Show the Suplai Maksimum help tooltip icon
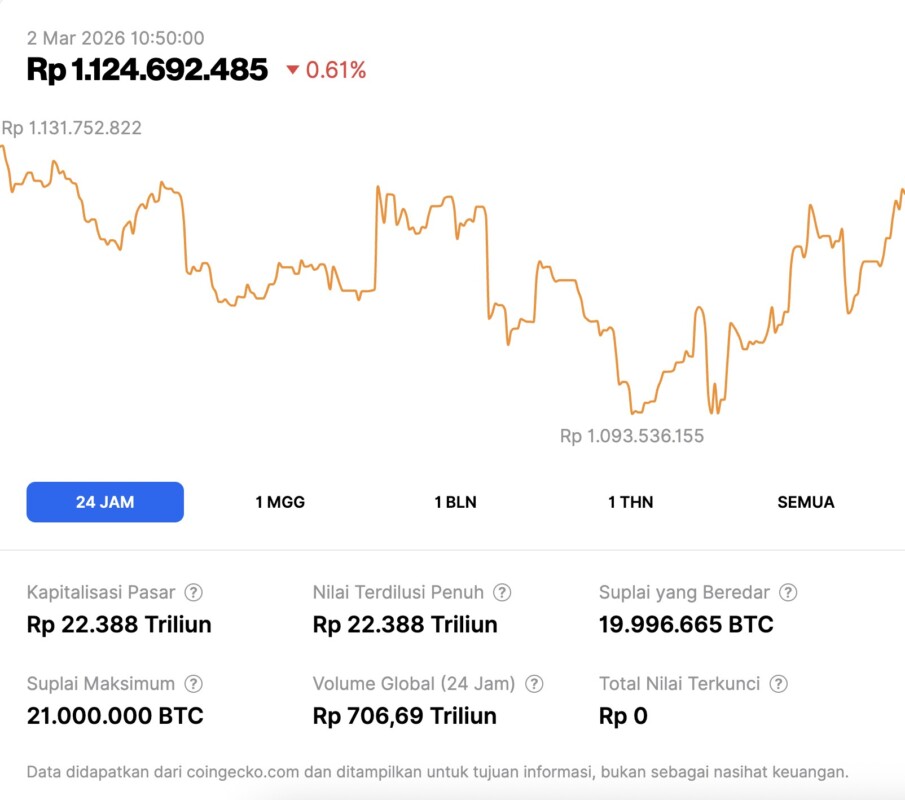The height and width of the screenshot is (800, 905). tap(194, 684)
